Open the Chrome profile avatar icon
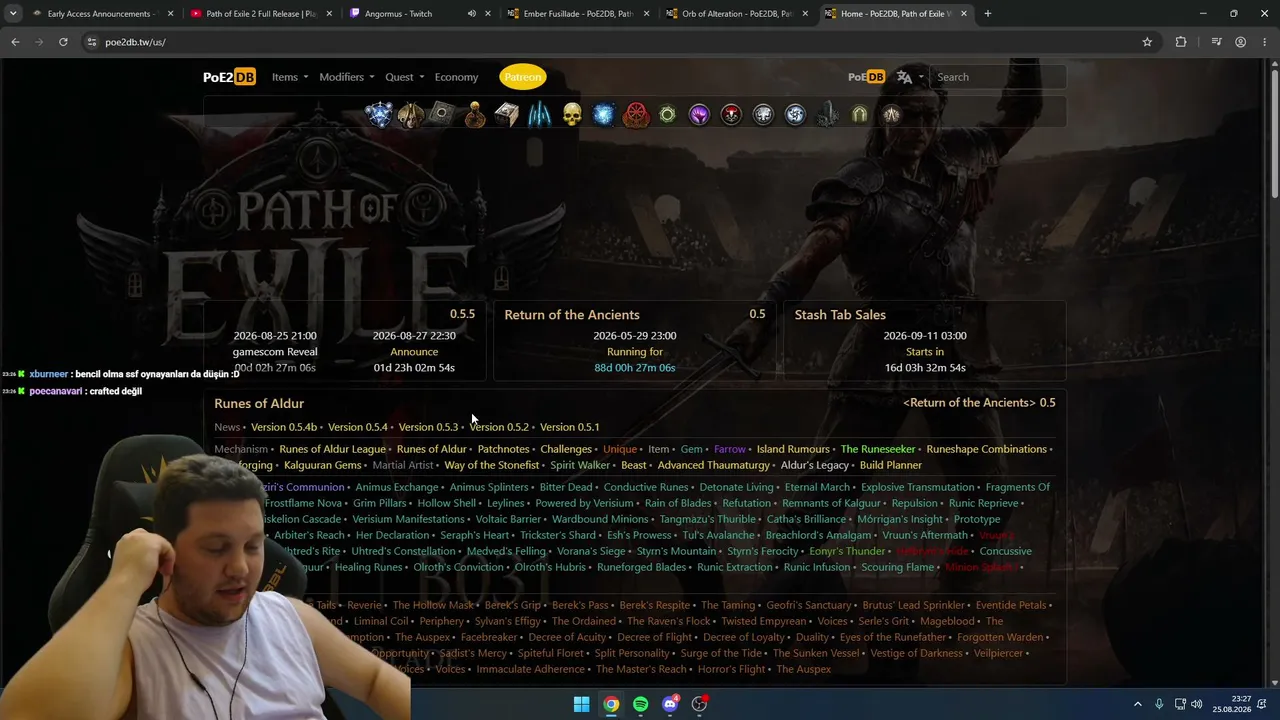This screenshot has height=720, width=1280. click(1241, 42)
